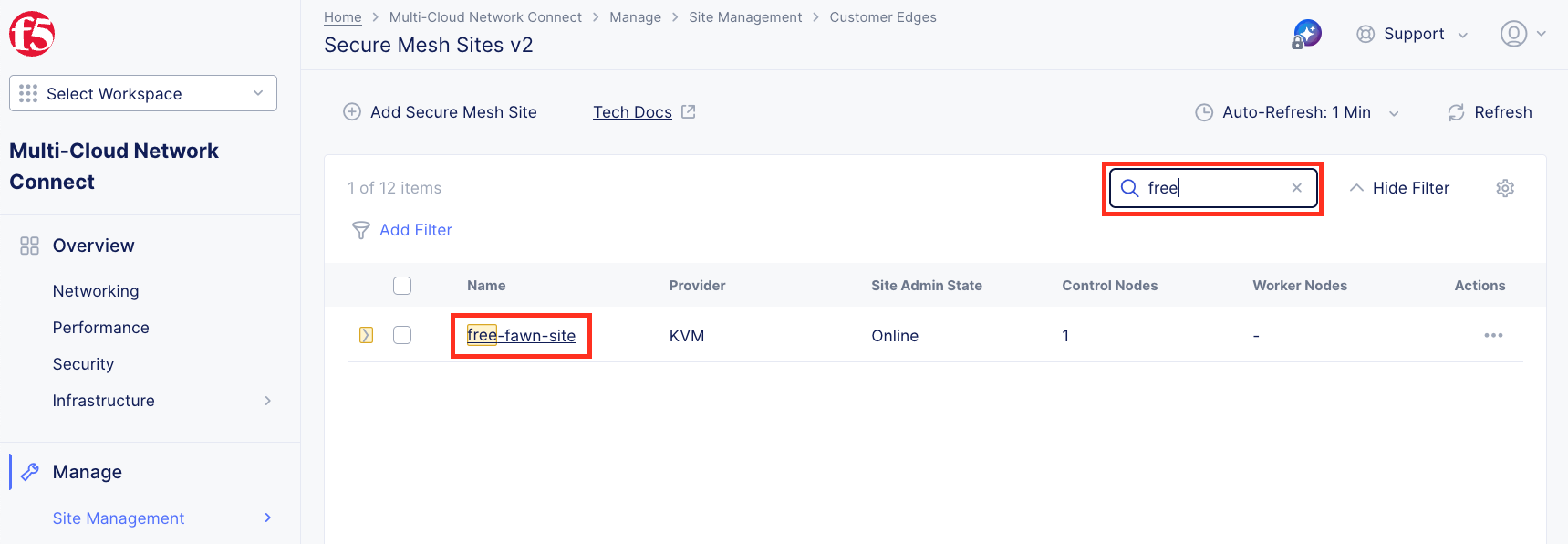Open the Tech Docs link

[x=632, y=112]
